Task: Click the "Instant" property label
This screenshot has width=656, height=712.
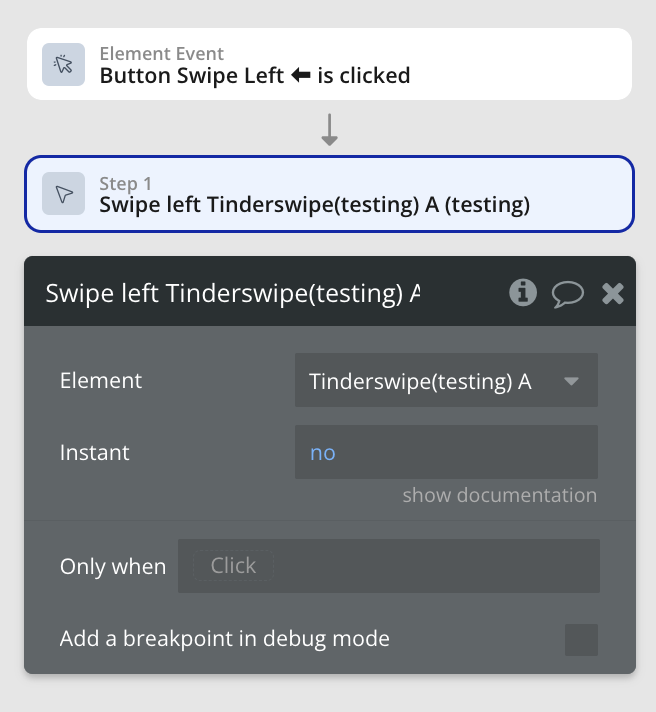Action: point(95,452)
